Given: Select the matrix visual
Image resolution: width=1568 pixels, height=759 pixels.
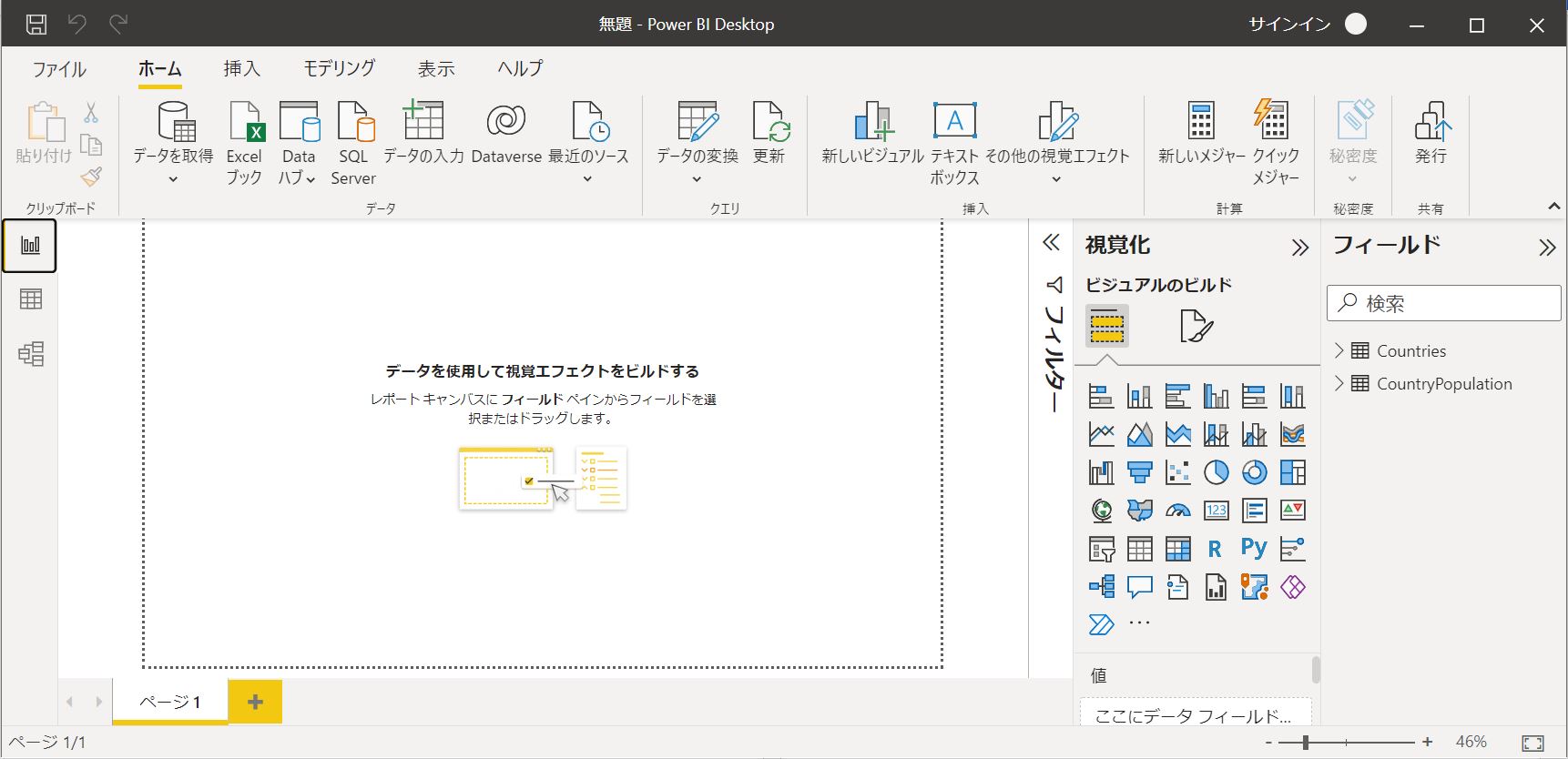Looking at the screenshot, I should 1177,549.
